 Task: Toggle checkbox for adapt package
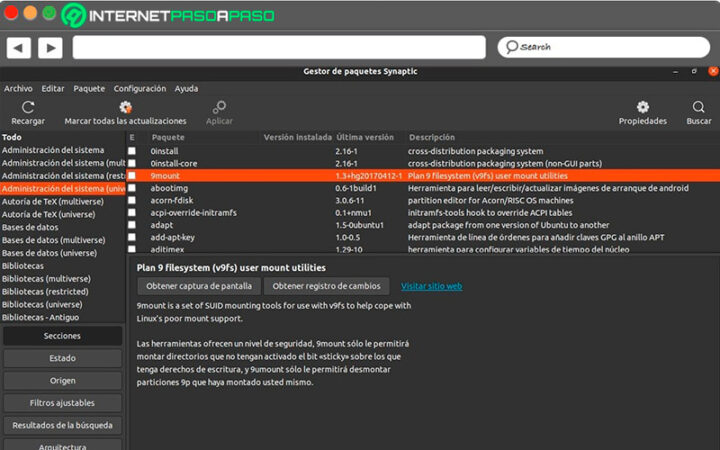[x=132, y=225]
